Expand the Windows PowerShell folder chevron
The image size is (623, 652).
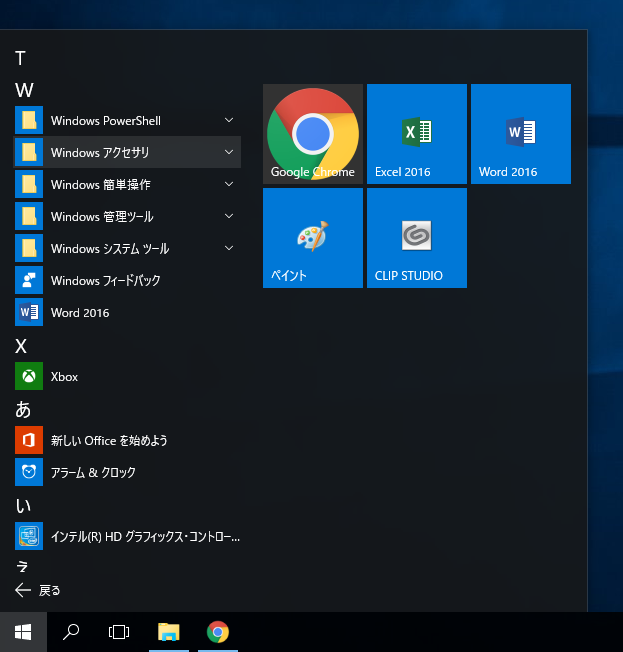(229, 121)
